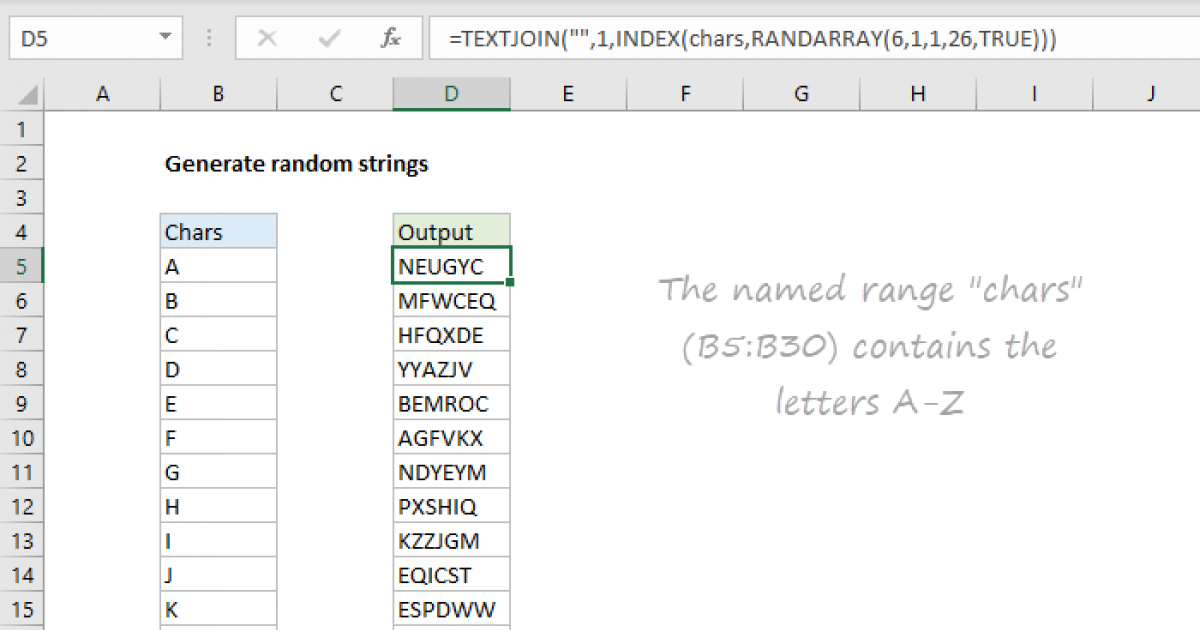Click the Enter checkmark formula icon
Viewport: 1200px width, 630px height.
(329, 39)
